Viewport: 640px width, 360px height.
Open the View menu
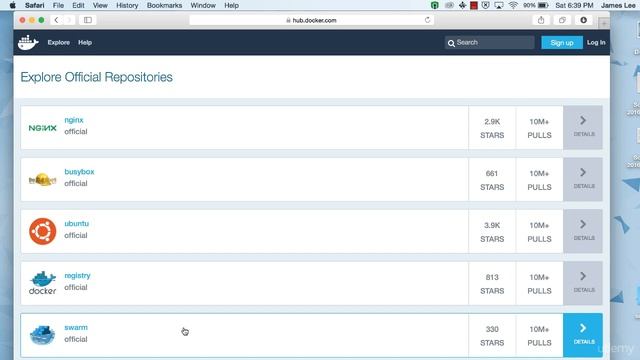100,5
